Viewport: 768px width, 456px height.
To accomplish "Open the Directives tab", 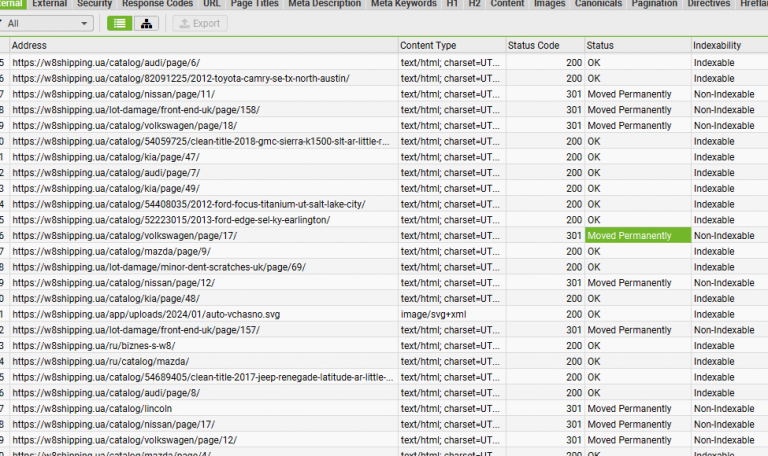I will [x=709, y=4].
